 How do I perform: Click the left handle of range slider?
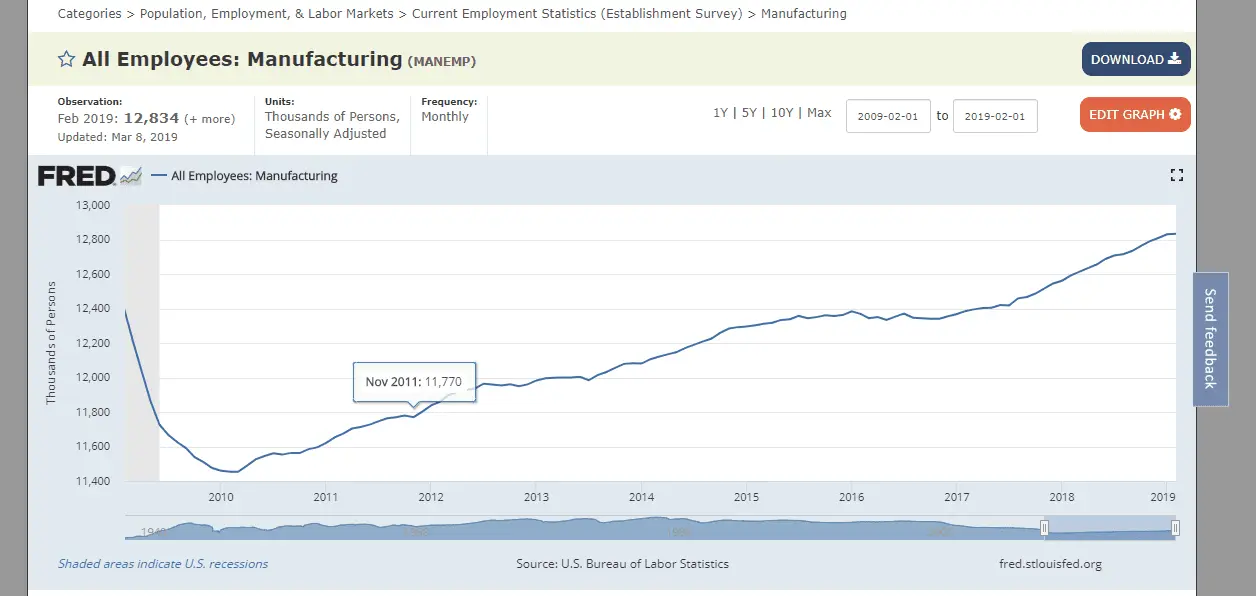1044,528
